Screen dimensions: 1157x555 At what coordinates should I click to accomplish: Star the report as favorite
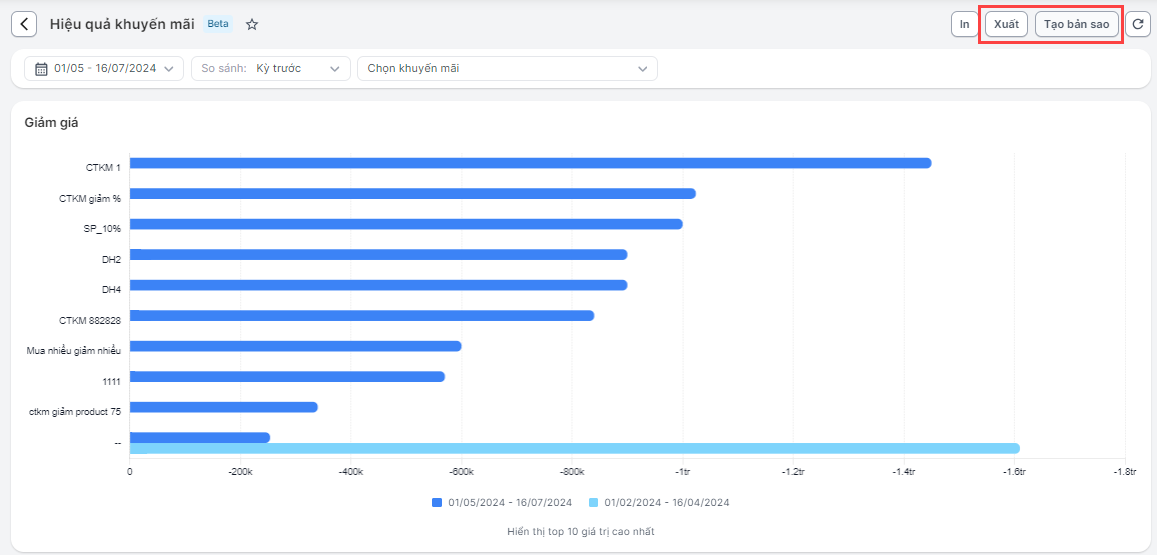coord(252,24)
